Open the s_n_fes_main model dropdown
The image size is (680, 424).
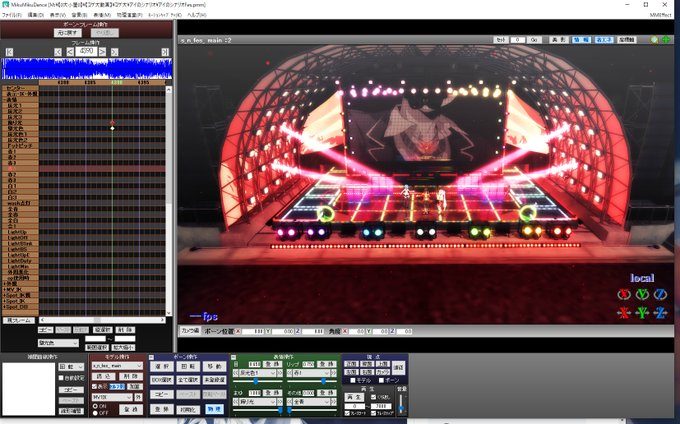(117, 366)
